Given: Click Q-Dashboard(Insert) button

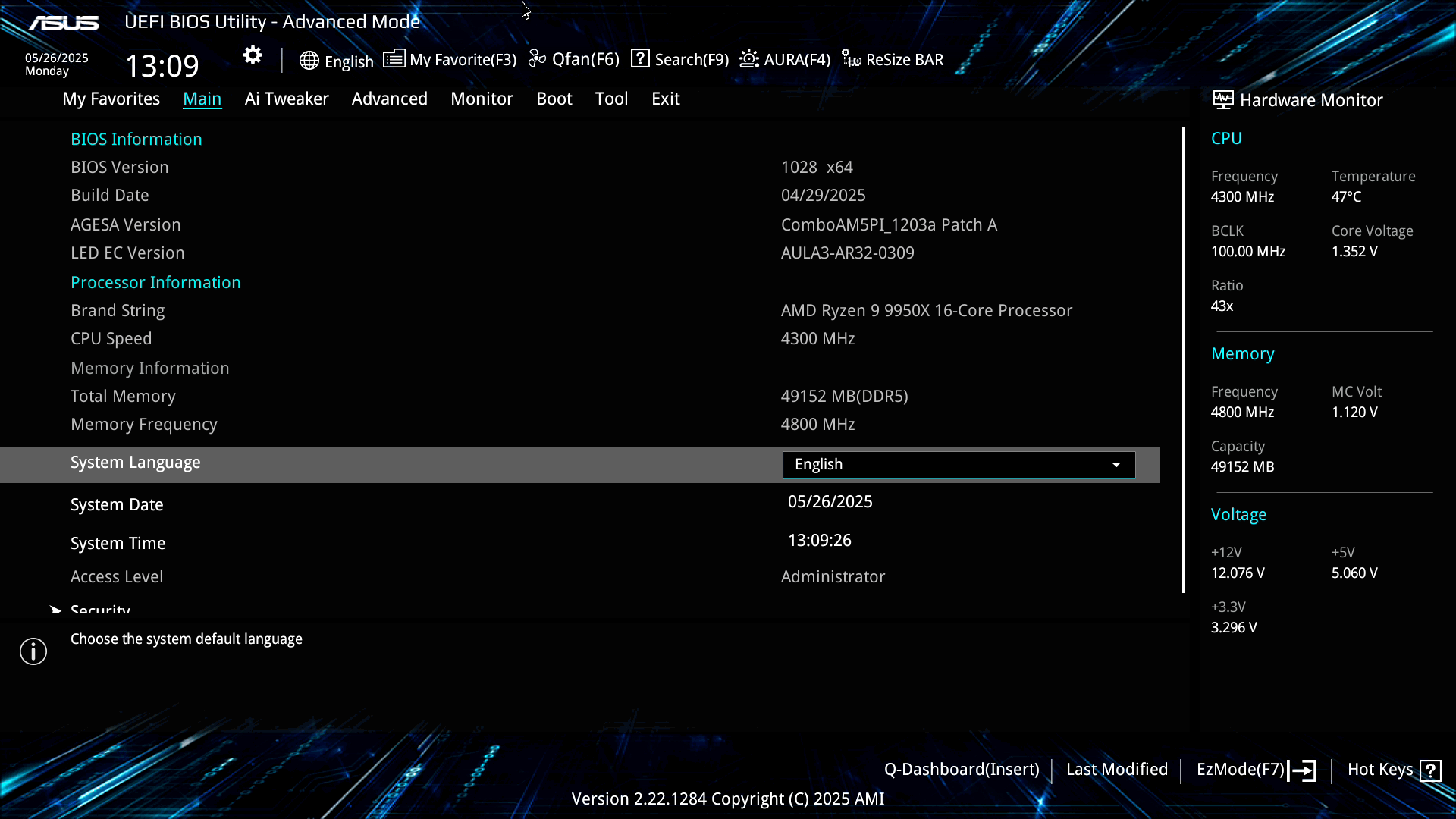Looking at the screenshot, I should (961, 770).
